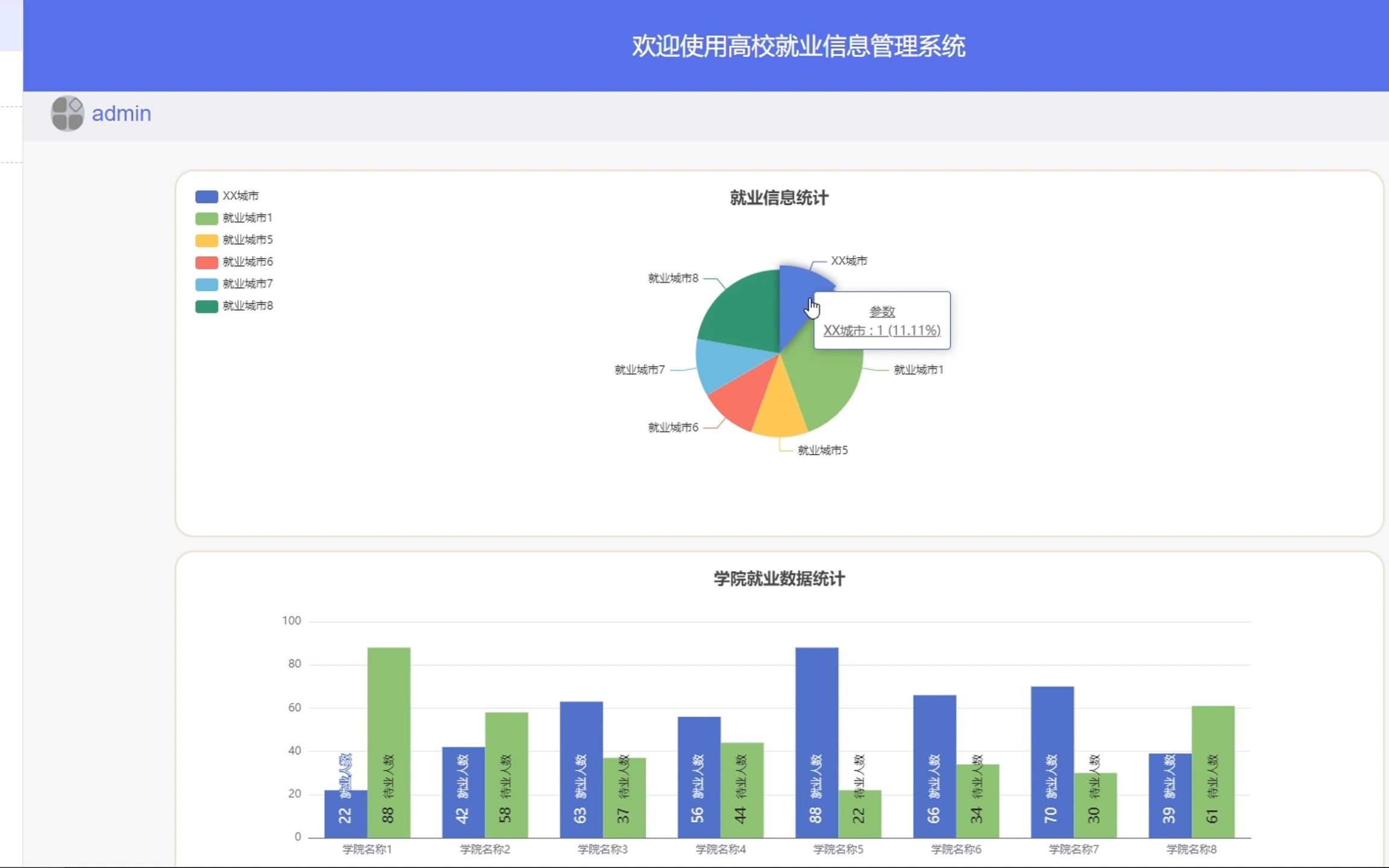Click legend label text 就业城市1

[x=248, y=218]
